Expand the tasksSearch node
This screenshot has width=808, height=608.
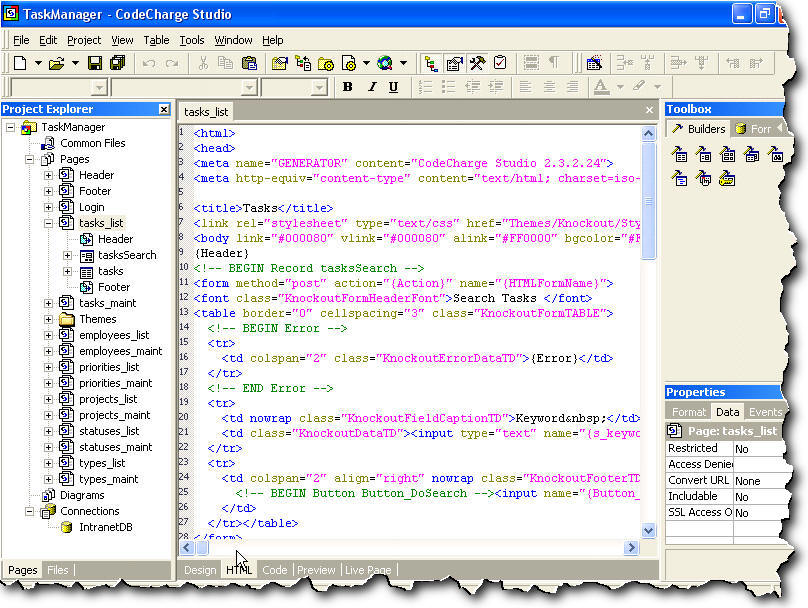(68, 255)
